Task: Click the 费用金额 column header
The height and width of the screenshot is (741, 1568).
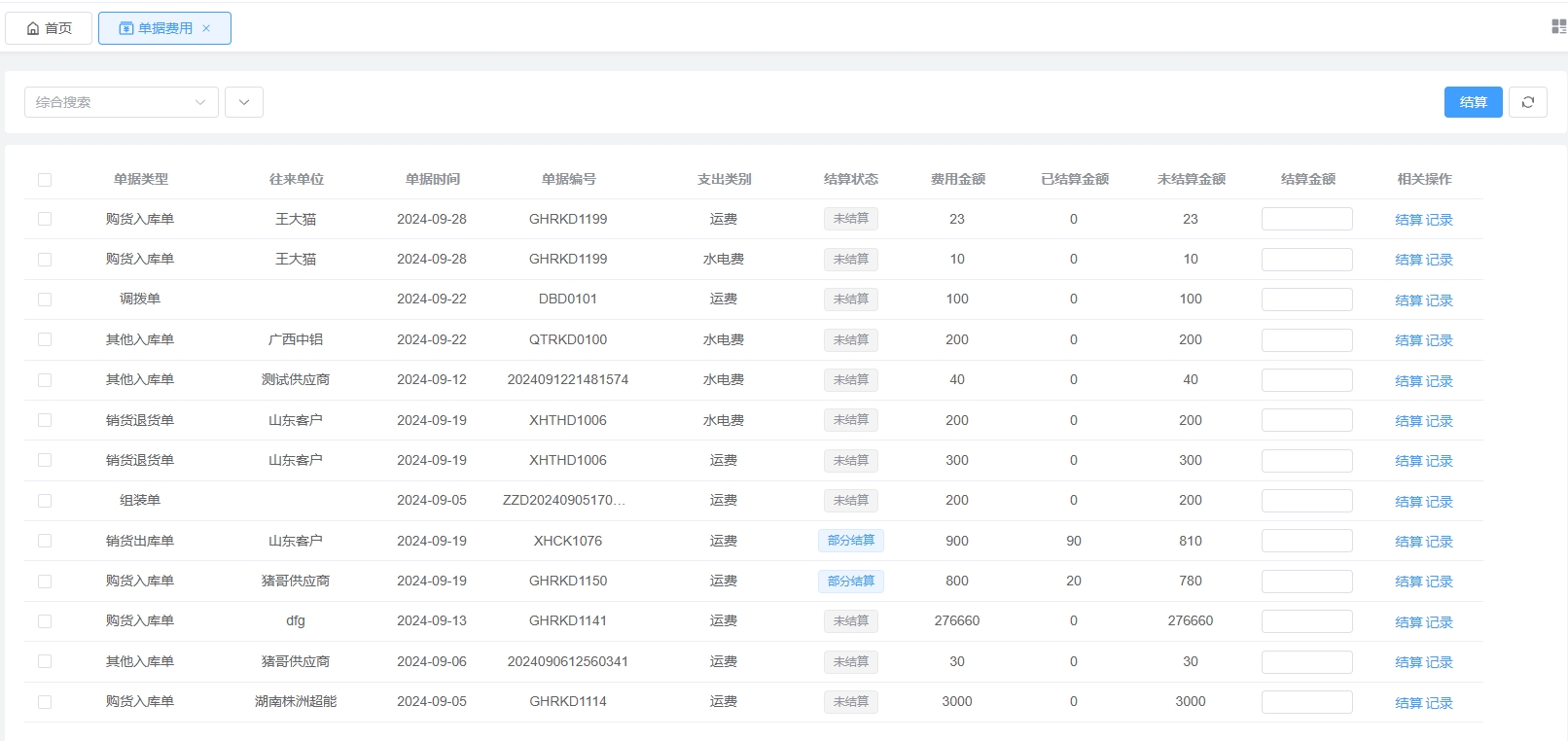Action: (x=958, y=179)
